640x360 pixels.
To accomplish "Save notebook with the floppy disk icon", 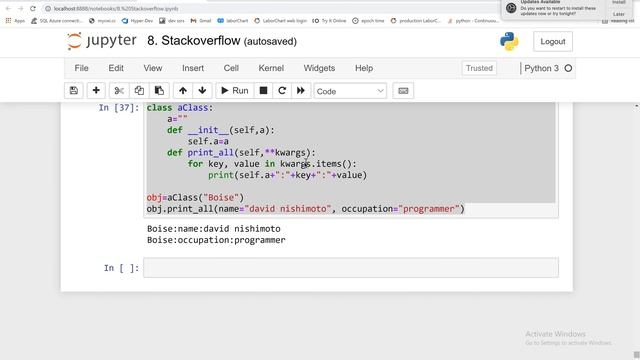I will coord(74,91).
